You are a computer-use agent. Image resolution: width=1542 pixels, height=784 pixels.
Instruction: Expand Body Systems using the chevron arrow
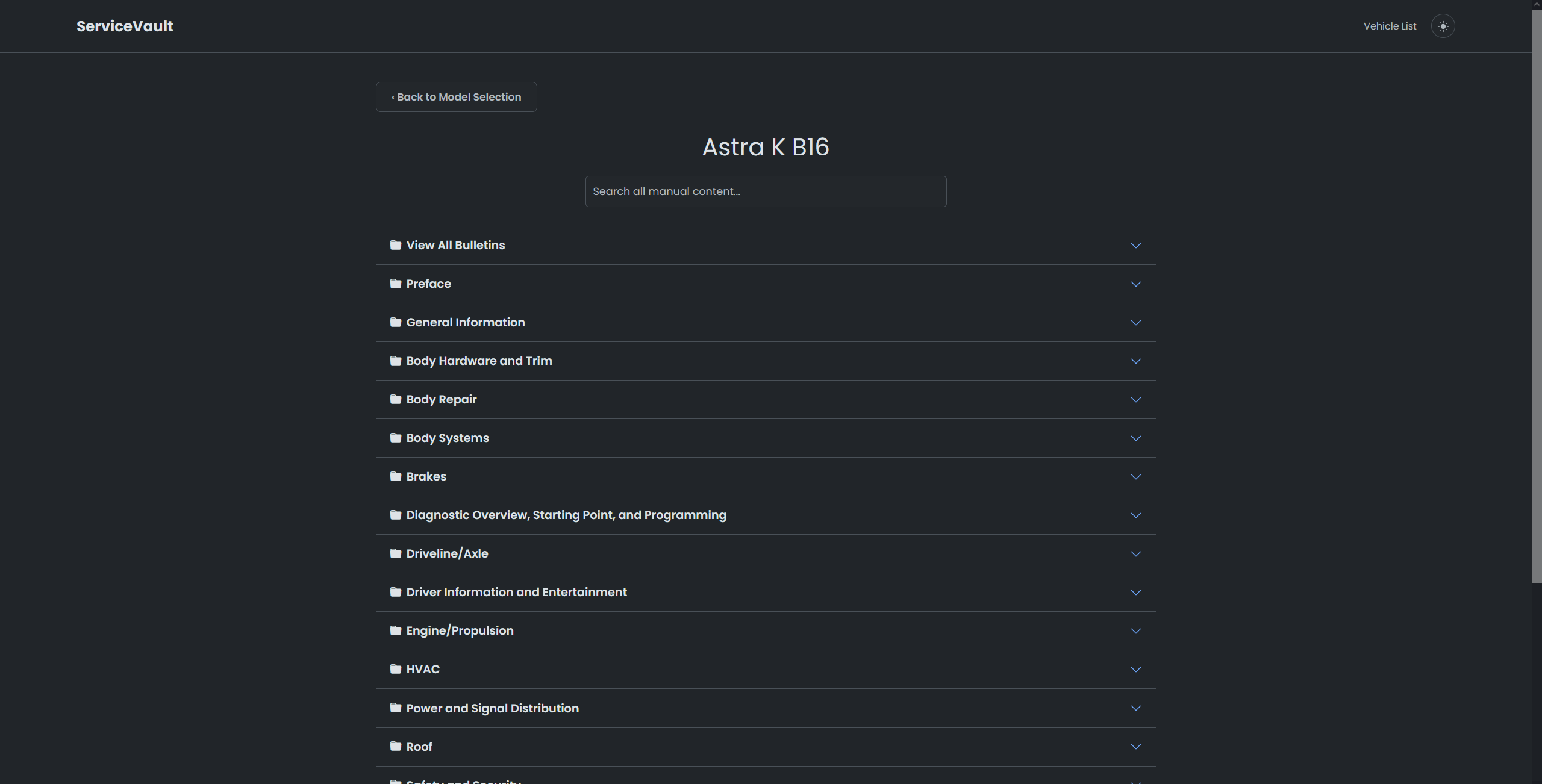pyautogui.click(x=1135, y=438)
